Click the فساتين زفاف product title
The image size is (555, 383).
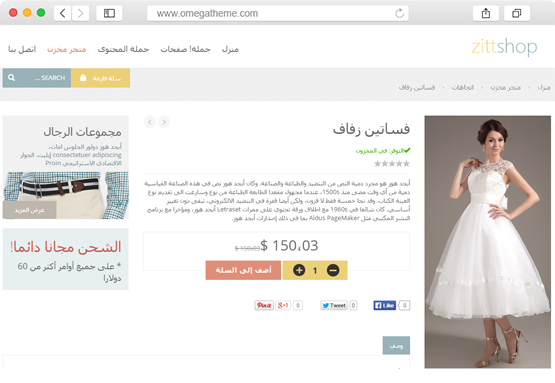(371, 129)
